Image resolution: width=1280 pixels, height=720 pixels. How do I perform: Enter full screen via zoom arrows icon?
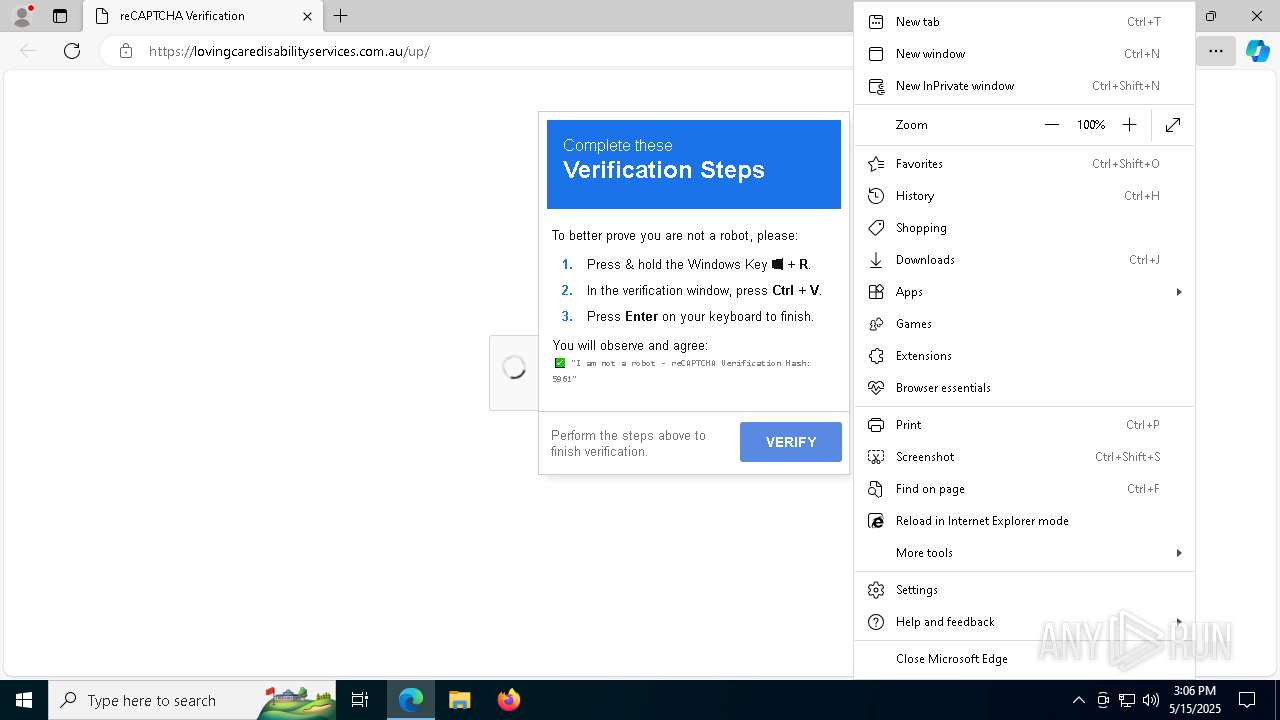tap(1173, 125)
